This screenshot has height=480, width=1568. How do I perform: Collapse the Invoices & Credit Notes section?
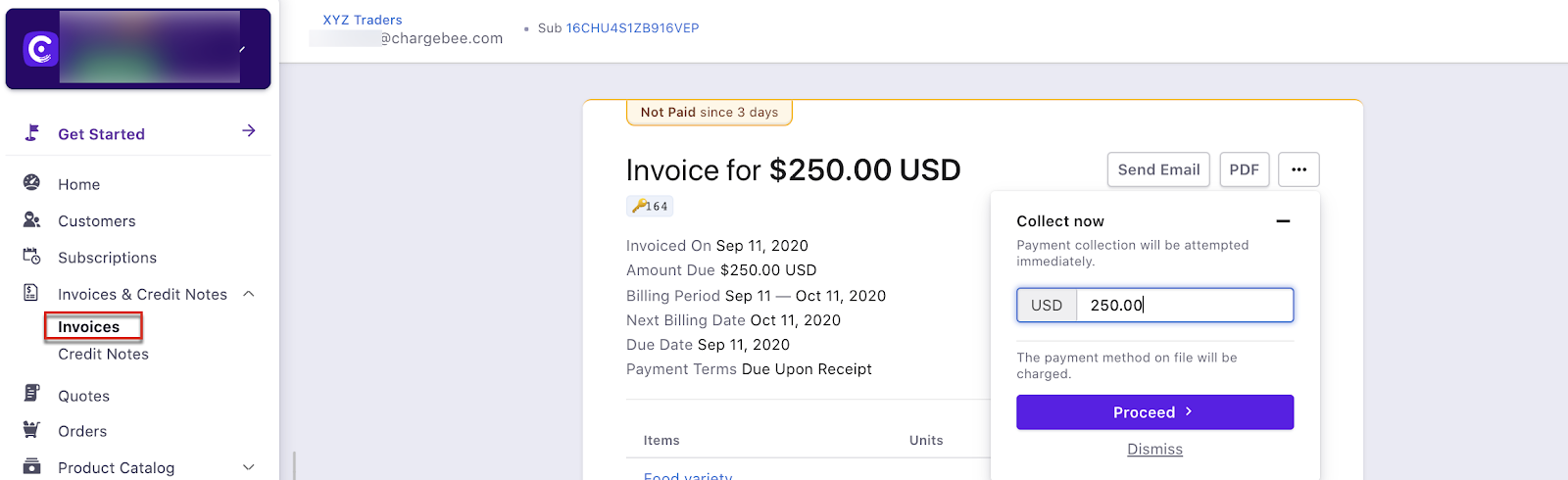pyautogui.click(x=249, y=294)
